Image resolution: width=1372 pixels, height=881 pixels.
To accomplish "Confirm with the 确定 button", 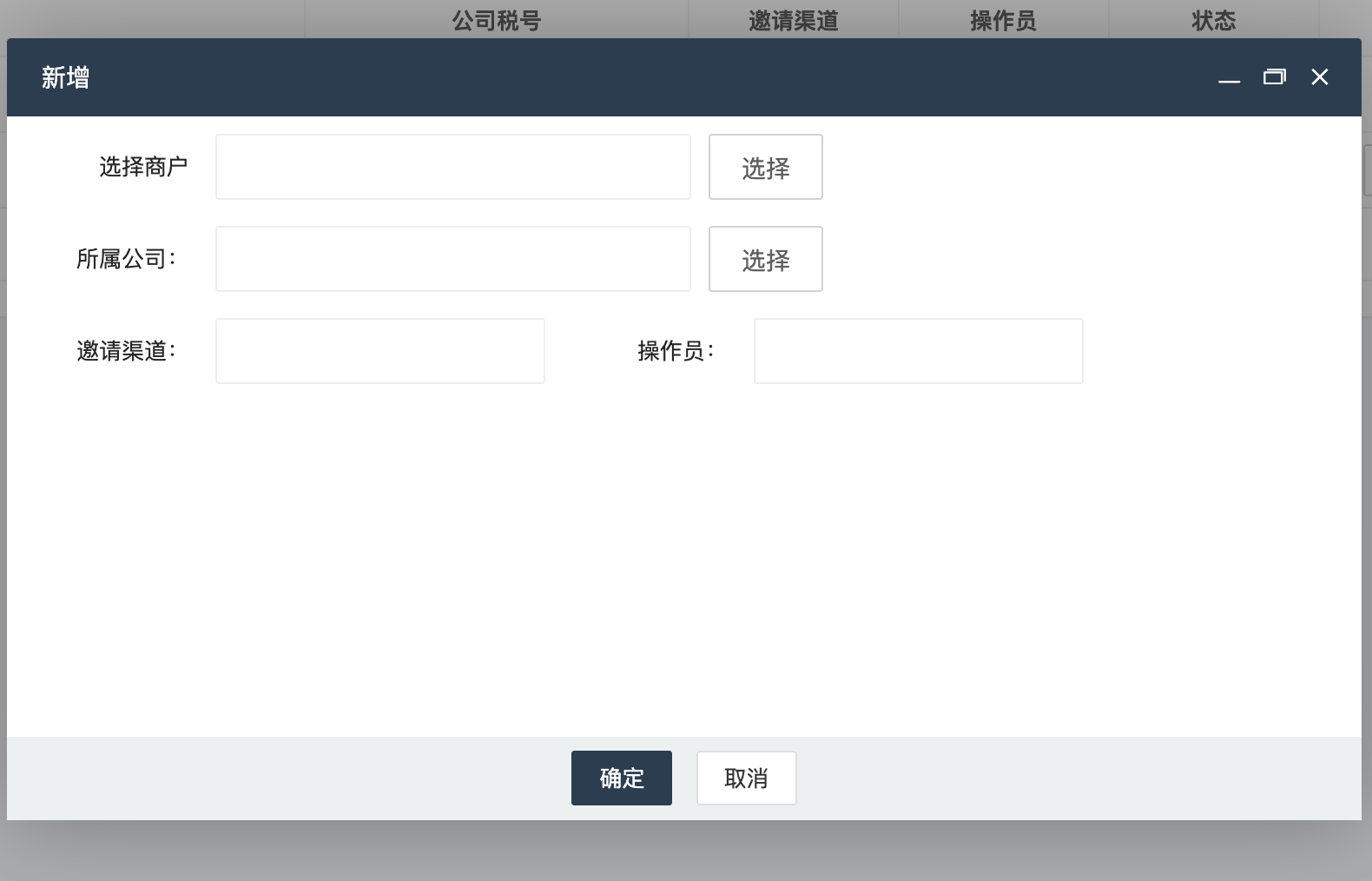I will (622, 778).
